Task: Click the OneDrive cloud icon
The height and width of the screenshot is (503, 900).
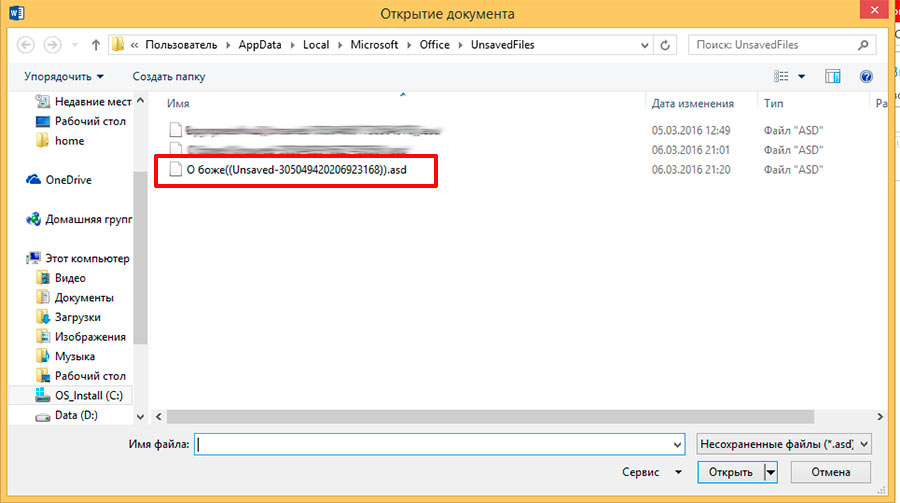Action: click(x=33, y=180)
